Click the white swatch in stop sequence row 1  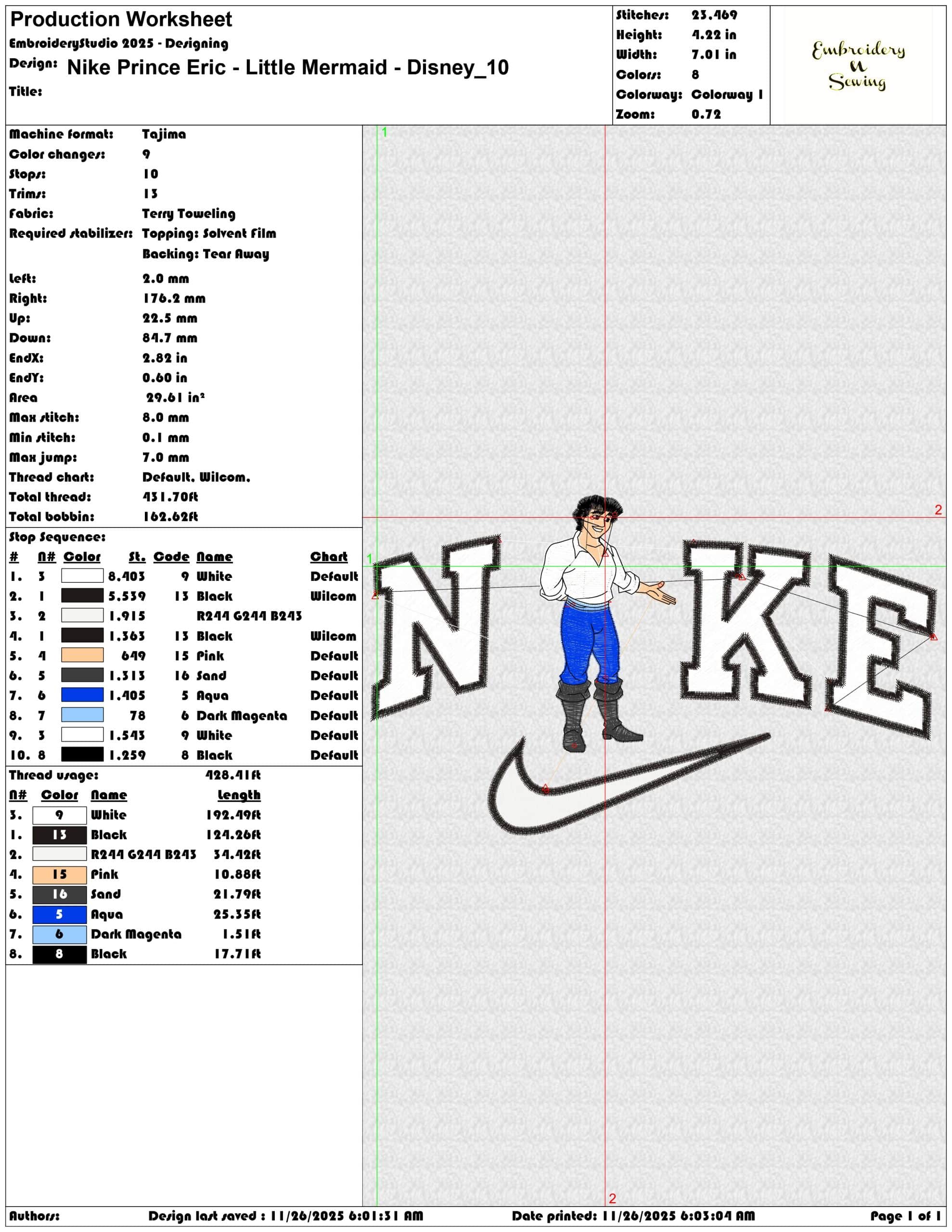82,576
